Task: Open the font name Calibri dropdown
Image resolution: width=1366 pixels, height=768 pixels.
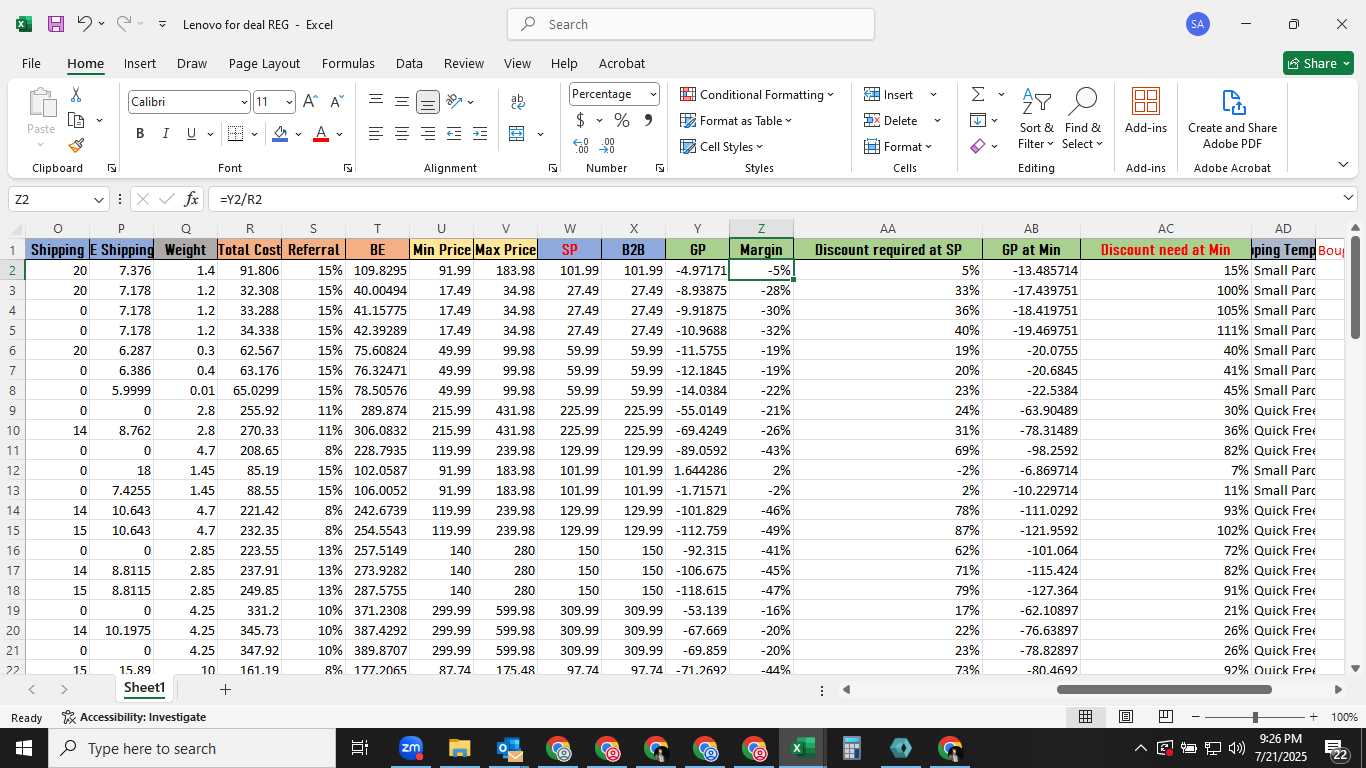Action: (243, 102)
